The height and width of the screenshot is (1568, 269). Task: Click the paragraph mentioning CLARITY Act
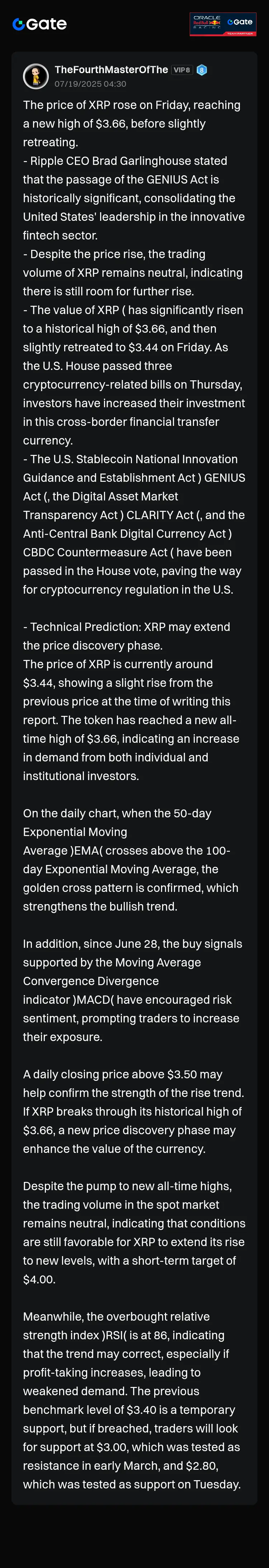tap(134, 524)
